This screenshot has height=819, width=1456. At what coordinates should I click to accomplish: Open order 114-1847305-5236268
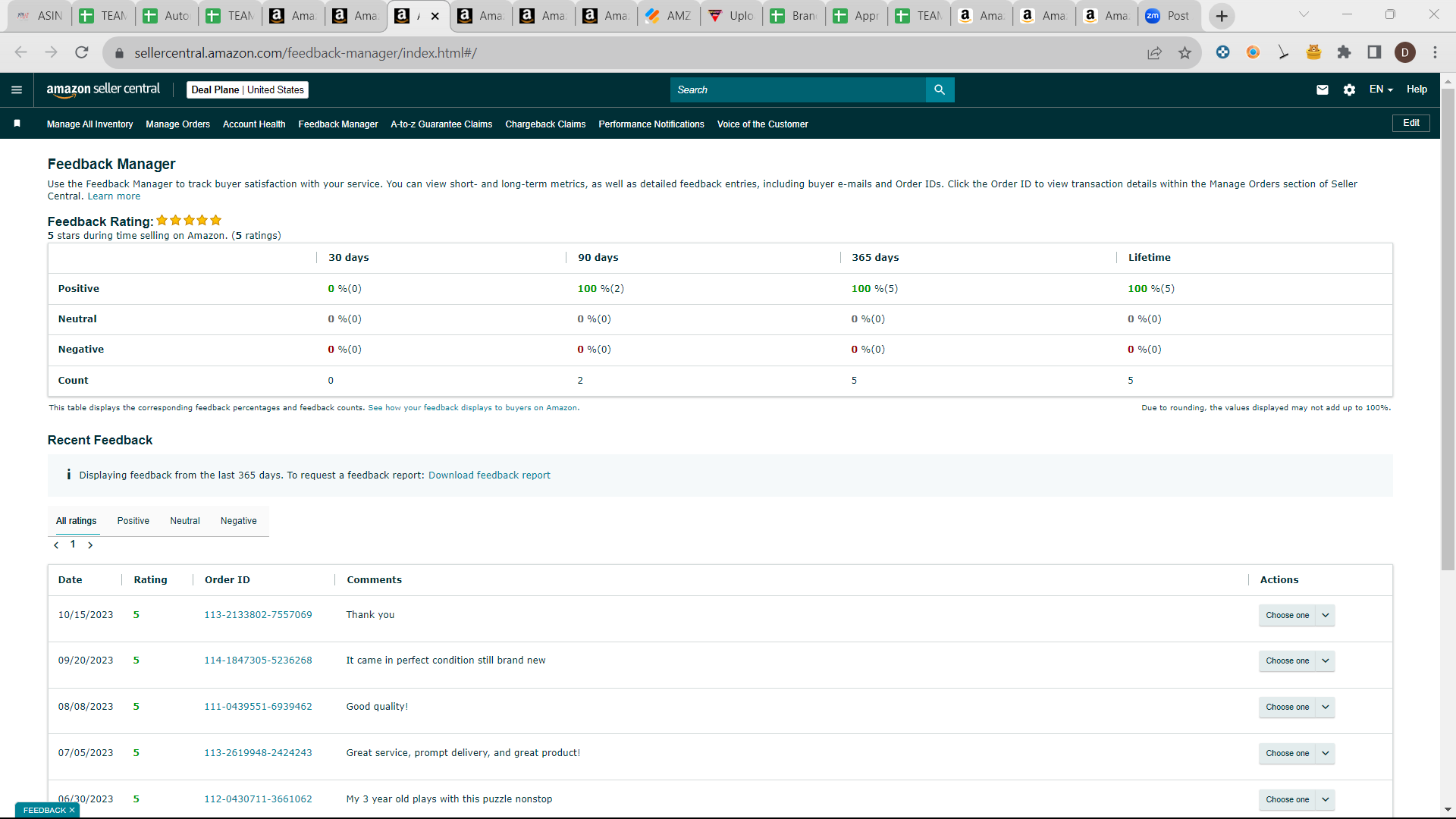(x=258, y=661)
